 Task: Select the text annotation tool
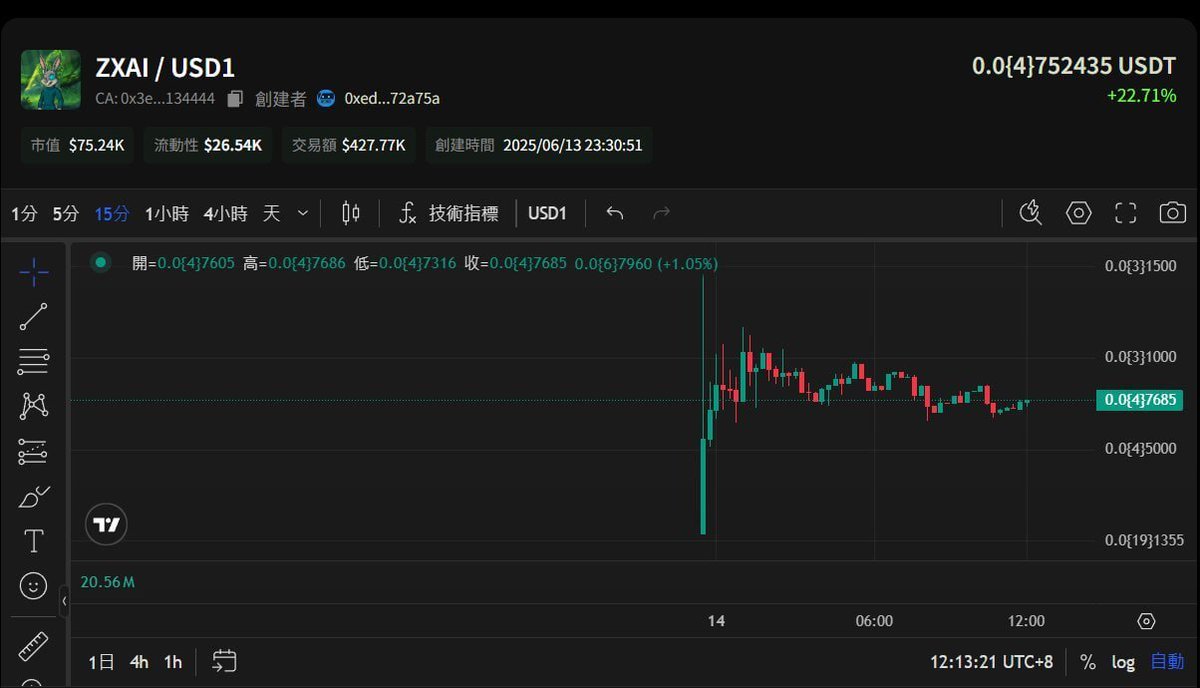pos(34,541)
